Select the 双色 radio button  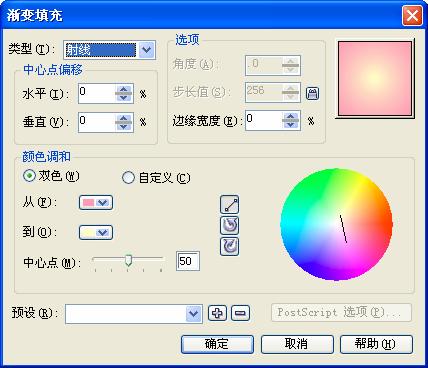29,176
